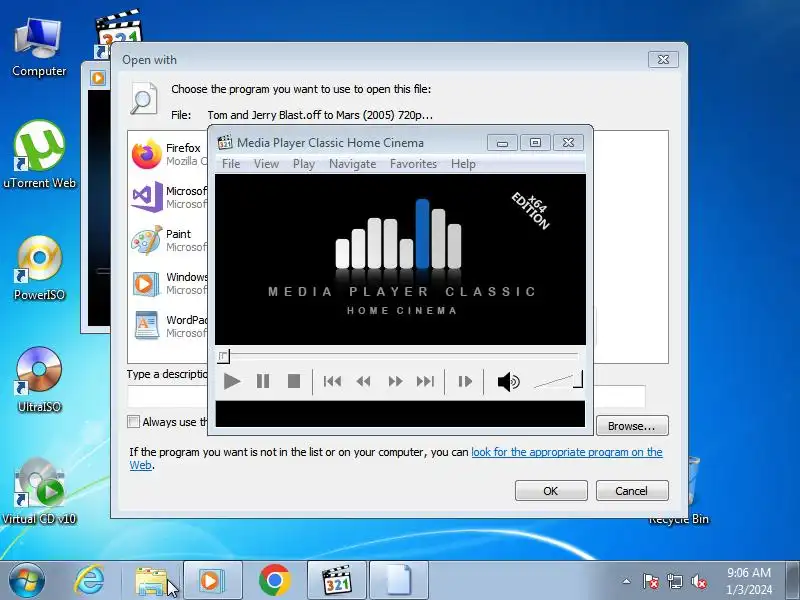Viewport: 800px width, 600px height.
Task: Close the Open with dialog
Action: point(663,60)
